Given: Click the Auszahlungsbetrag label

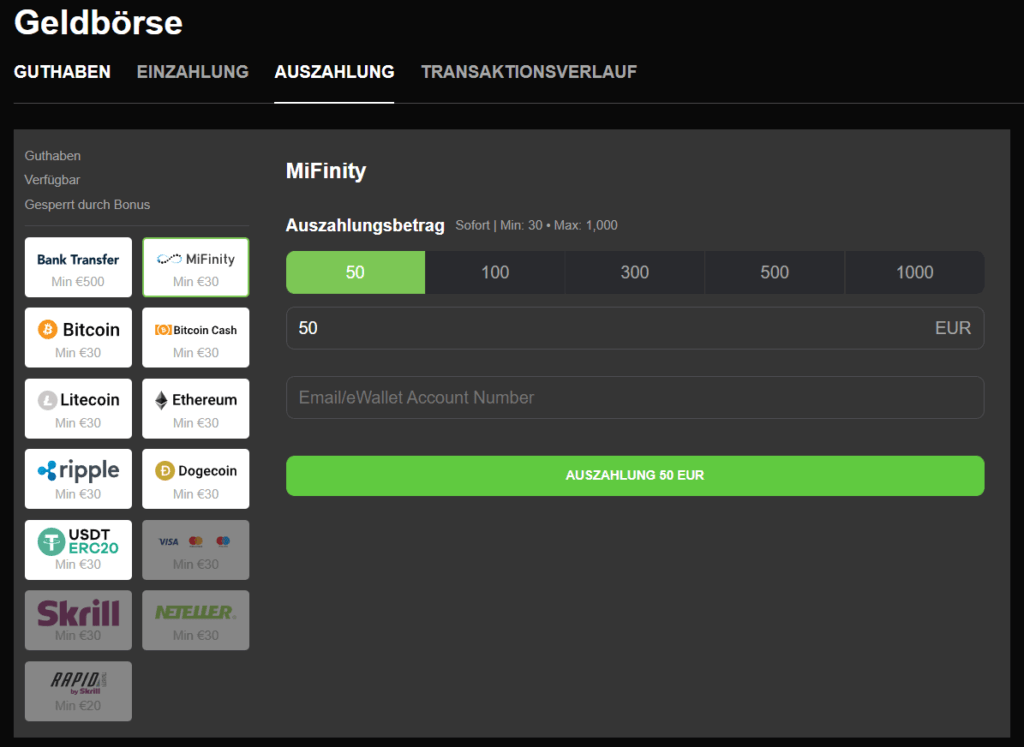Looking at the screenshot, I should tap(365, 225).
